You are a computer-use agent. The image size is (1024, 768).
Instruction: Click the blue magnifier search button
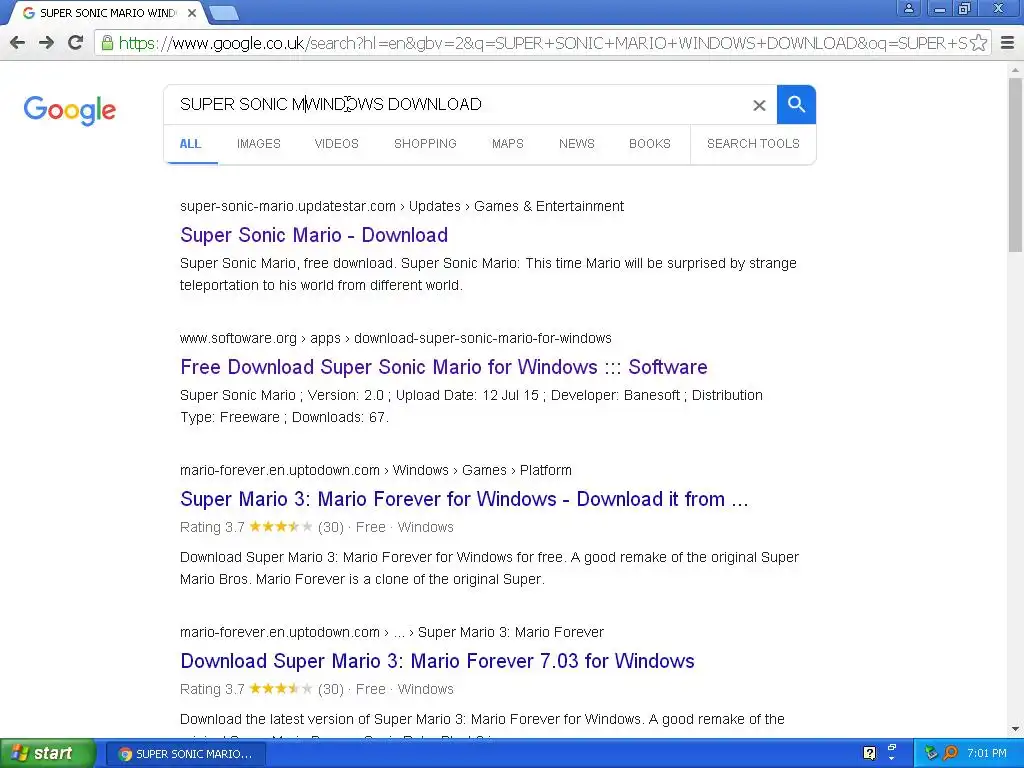pyautogui.click(x=796, y=104)
